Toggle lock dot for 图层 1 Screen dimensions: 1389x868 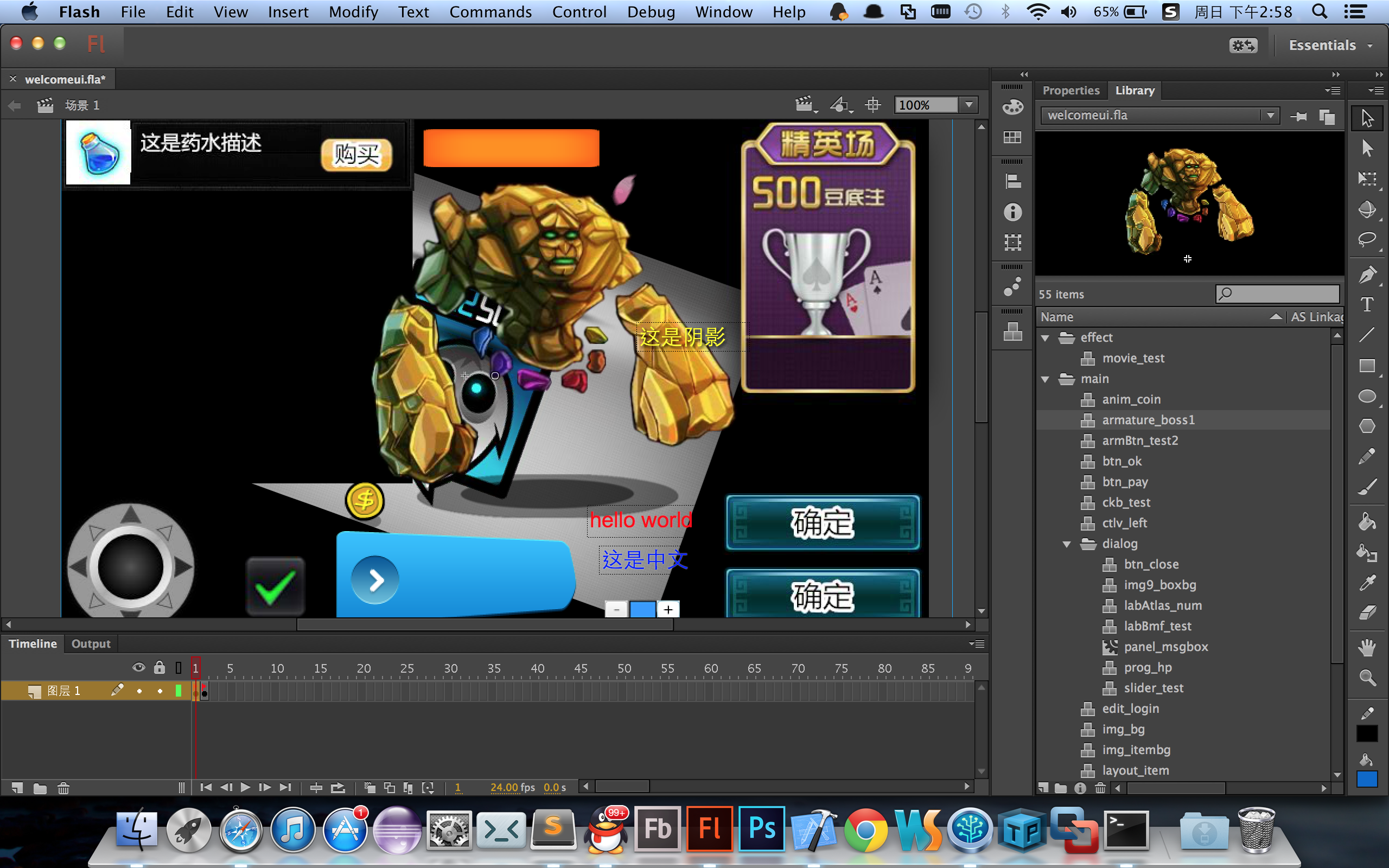[160, 691]
